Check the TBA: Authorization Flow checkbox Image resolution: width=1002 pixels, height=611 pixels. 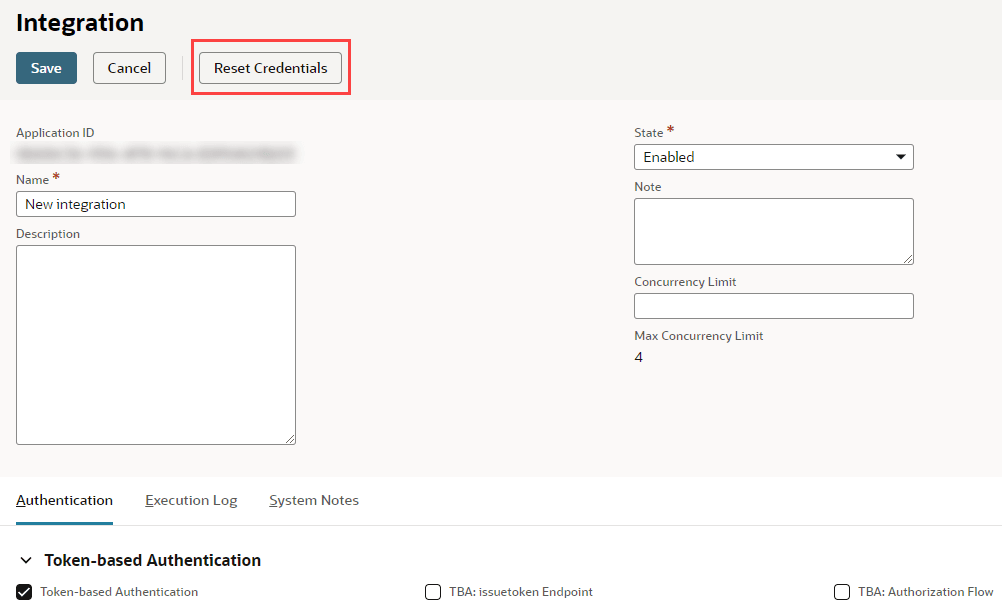tap(842, 592)
